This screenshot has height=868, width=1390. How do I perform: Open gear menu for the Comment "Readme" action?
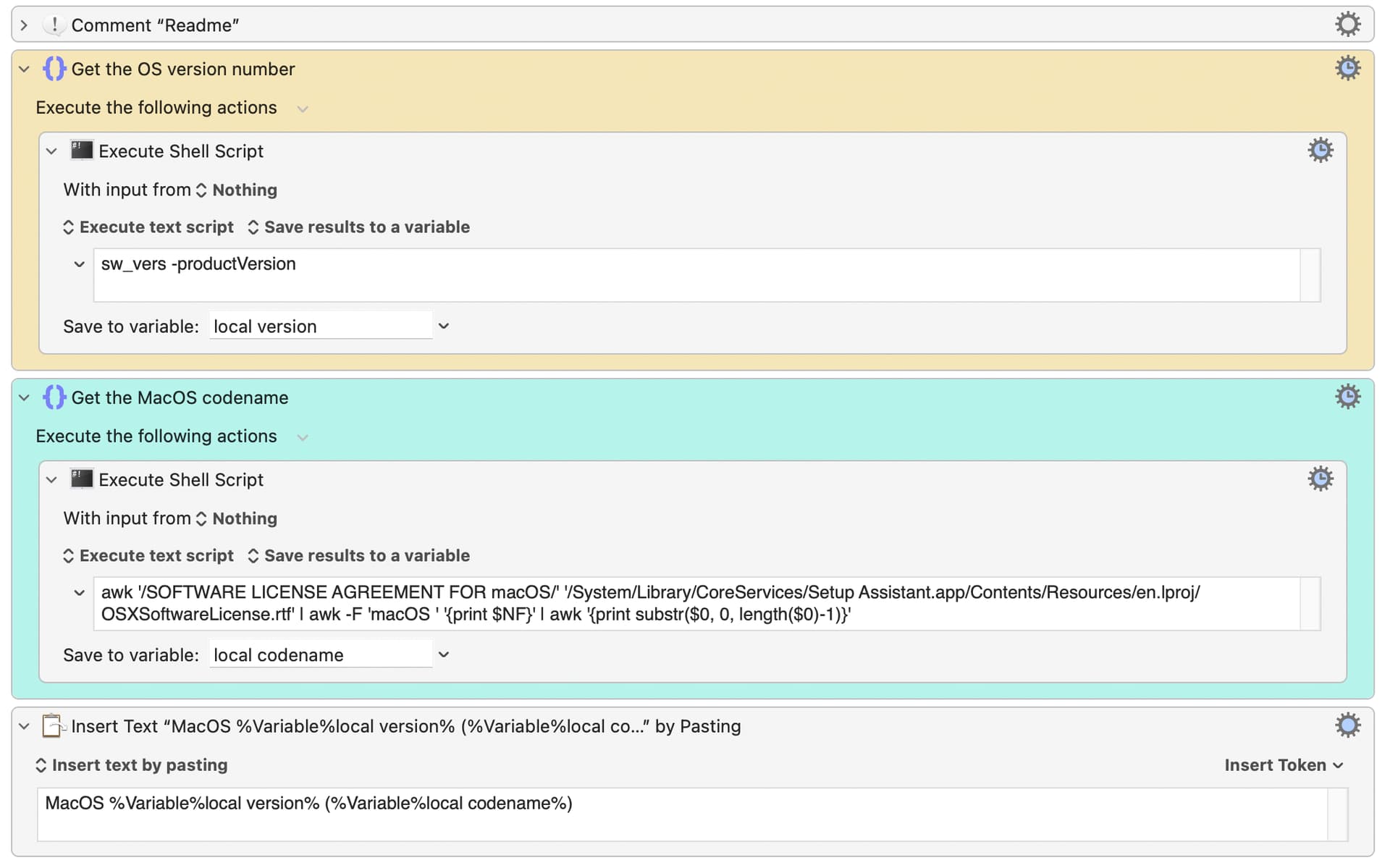pos(1347,25)
